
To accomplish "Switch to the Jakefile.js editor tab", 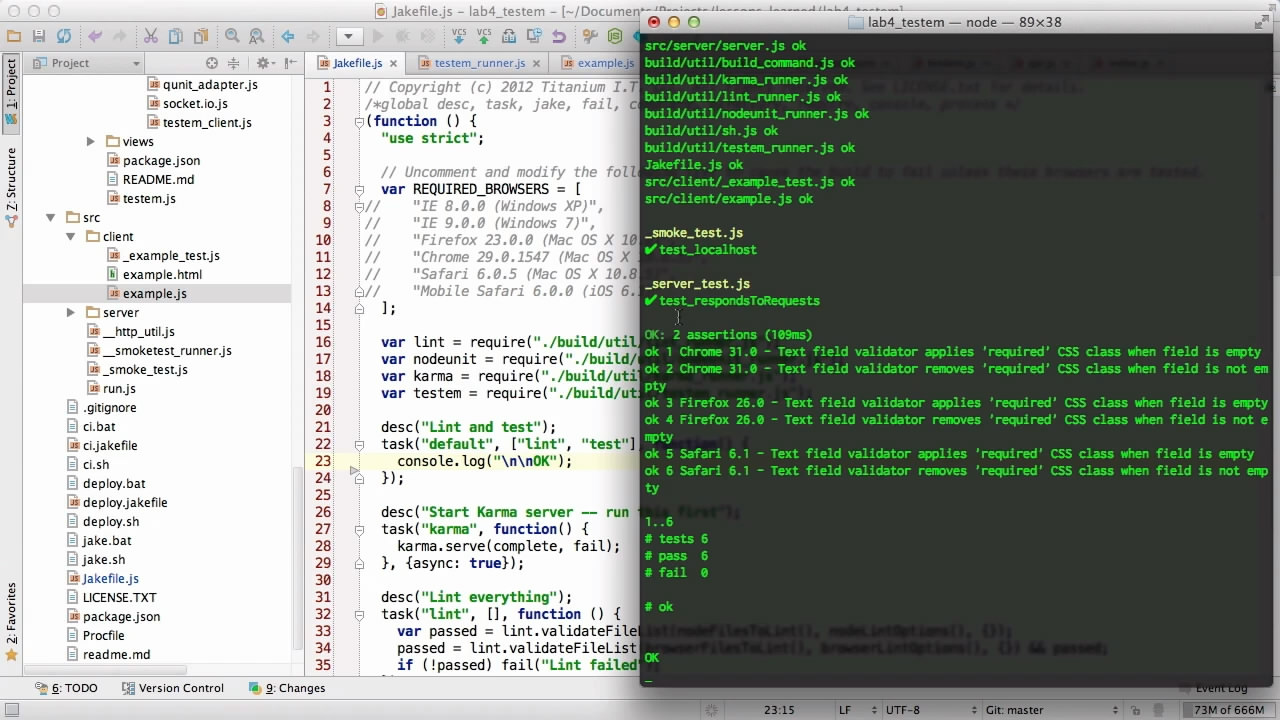I will point(357,63).
